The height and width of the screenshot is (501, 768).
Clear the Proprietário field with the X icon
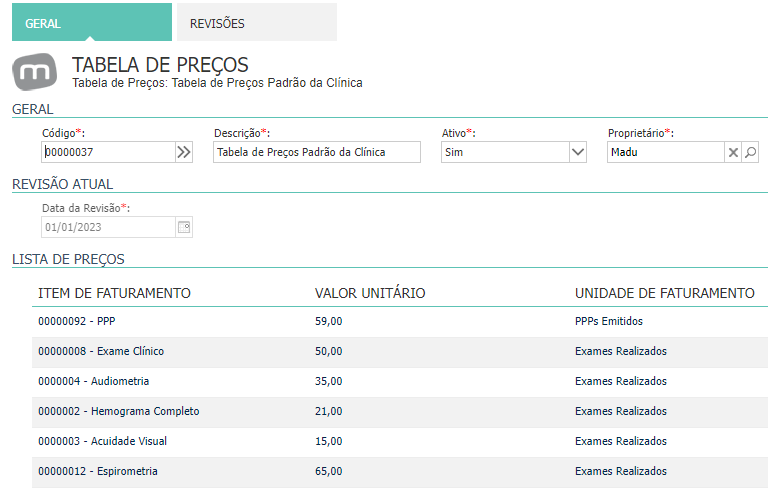733,152
